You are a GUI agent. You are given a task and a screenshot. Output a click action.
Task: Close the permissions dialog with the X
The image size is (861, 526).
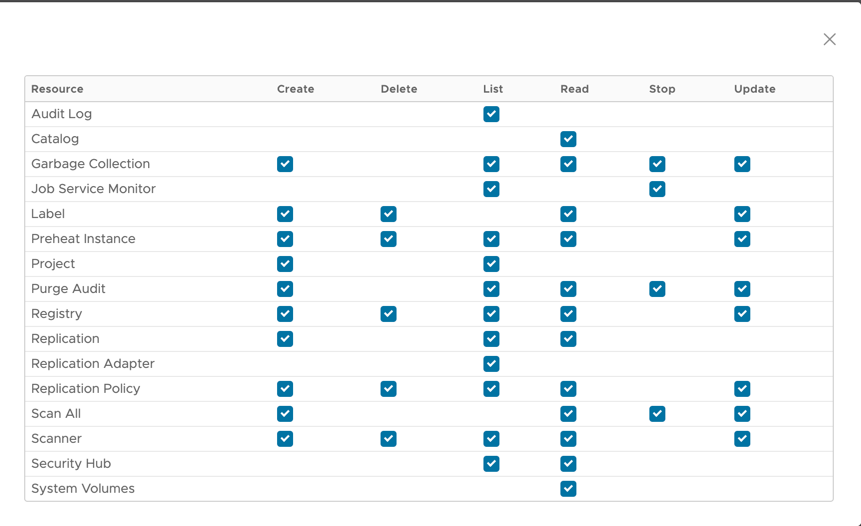(829, 39)
